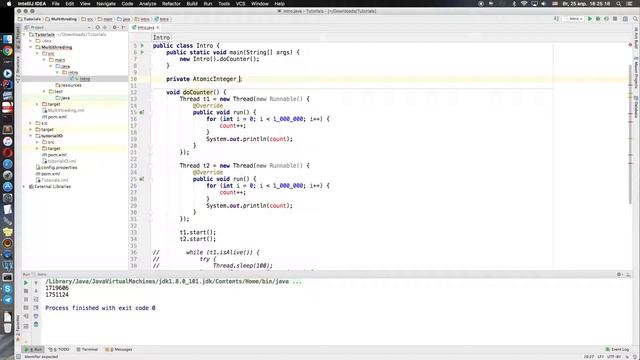Click the Debug icon in the top toolbar
Image resolution: width=640 pixels, height=360 pixels.
click(598, 19)
